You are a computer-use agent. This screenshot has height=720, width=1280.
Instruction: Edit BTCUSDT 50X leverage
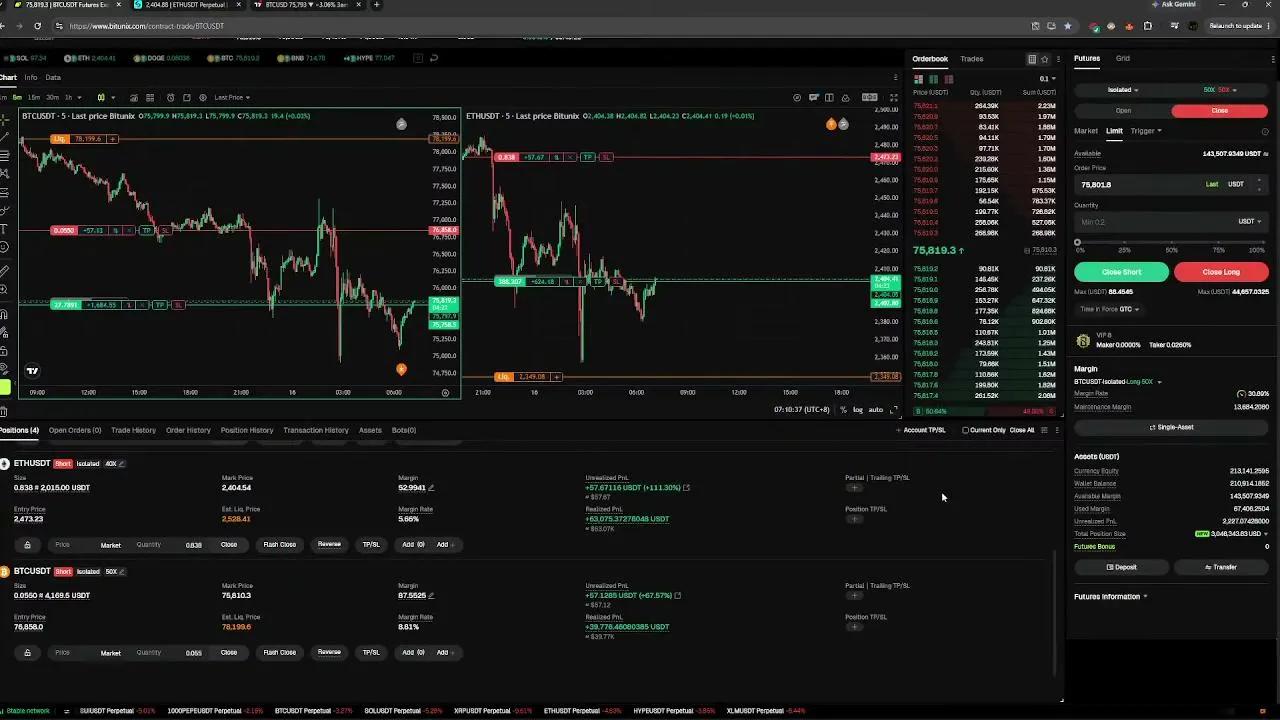point(113,572)
